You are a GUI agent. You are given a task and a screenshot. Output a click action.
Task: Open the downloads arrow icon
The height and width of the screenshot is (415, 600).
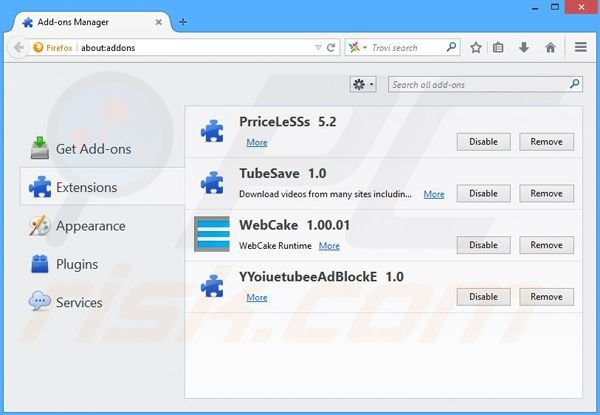[524, 47]
